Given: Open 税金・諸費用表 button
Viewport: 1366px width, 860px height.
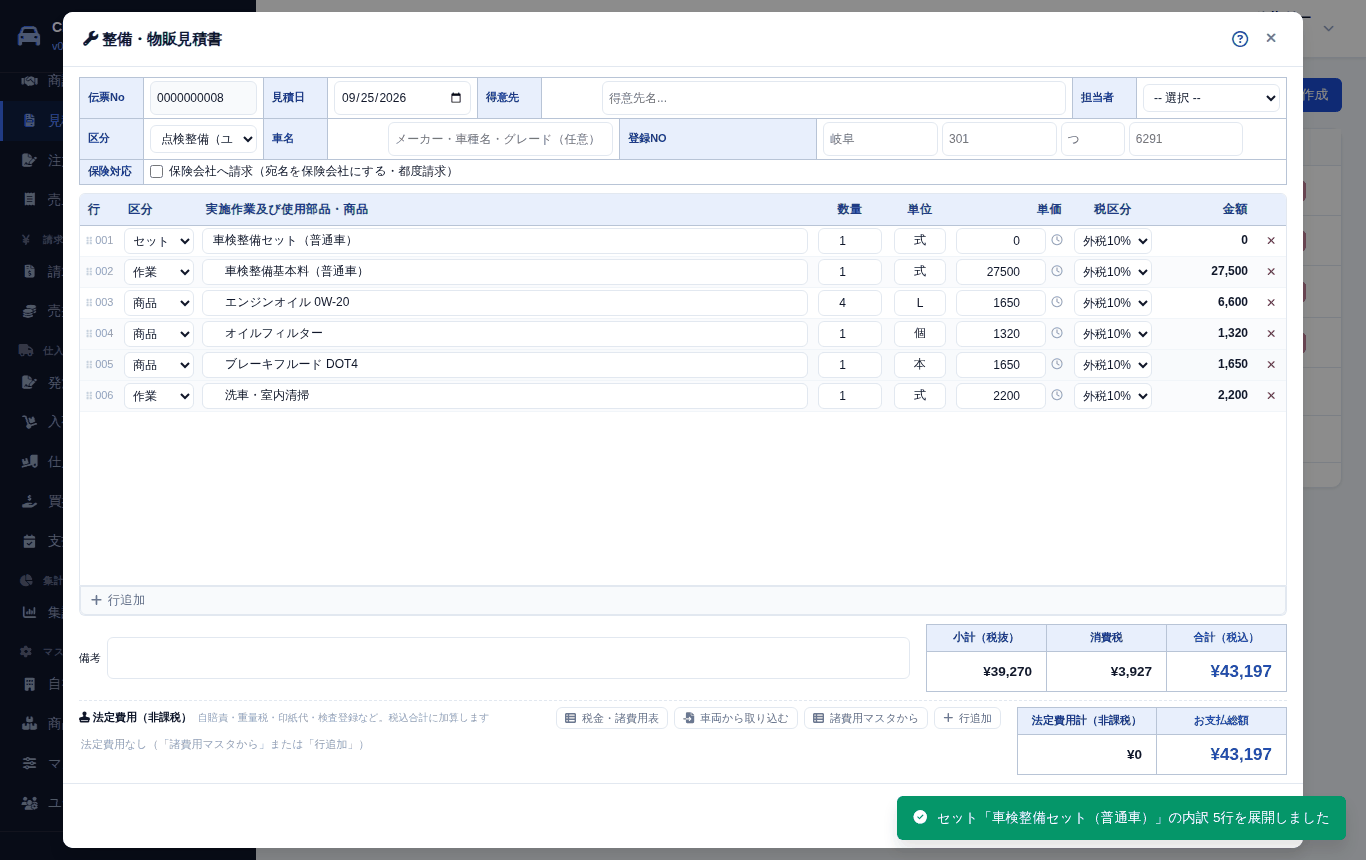Looking at the screenshot, I should tap(612, 718).
